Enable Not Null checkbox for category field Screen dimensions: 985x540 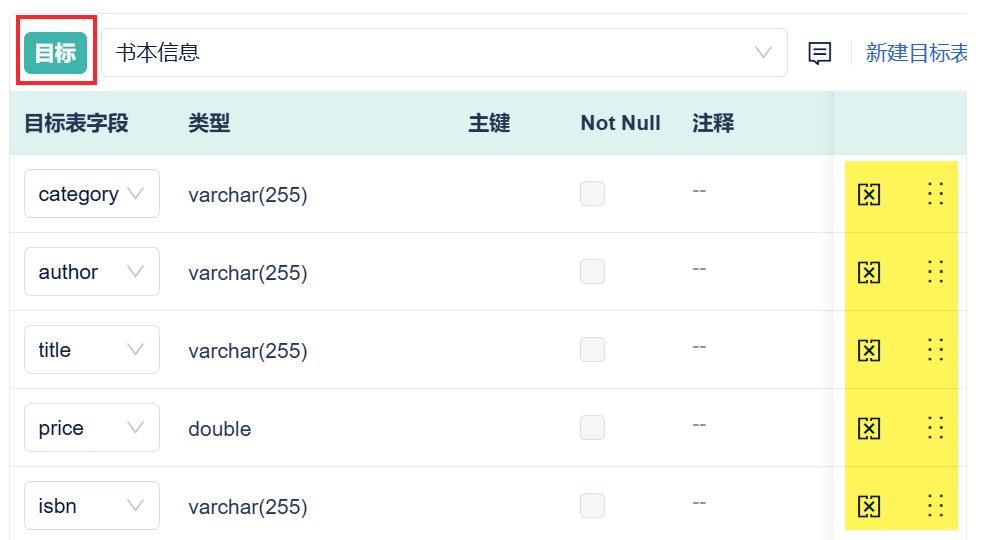click(x=592, y=193)
